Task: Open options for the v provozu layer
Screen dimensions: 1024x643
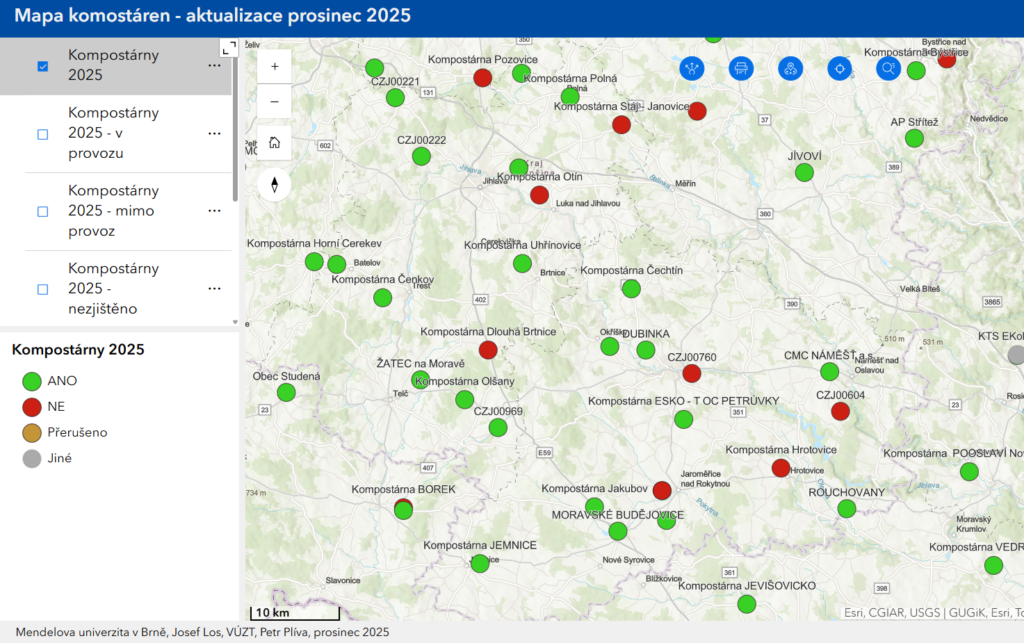Action: (x=214, y=133)
